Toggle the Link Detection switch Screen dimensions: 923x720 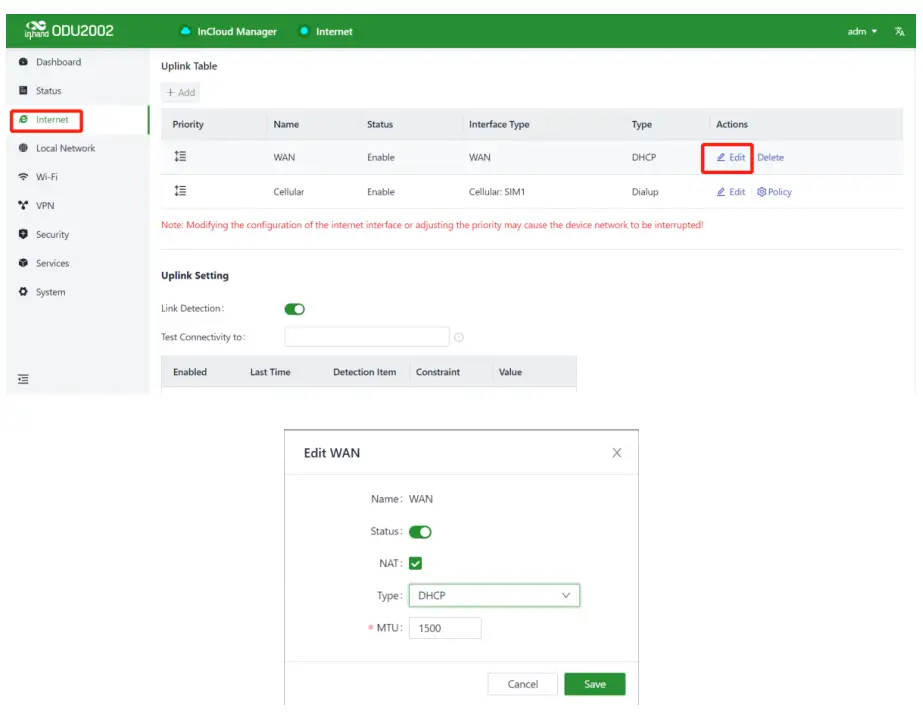point(295,309)
